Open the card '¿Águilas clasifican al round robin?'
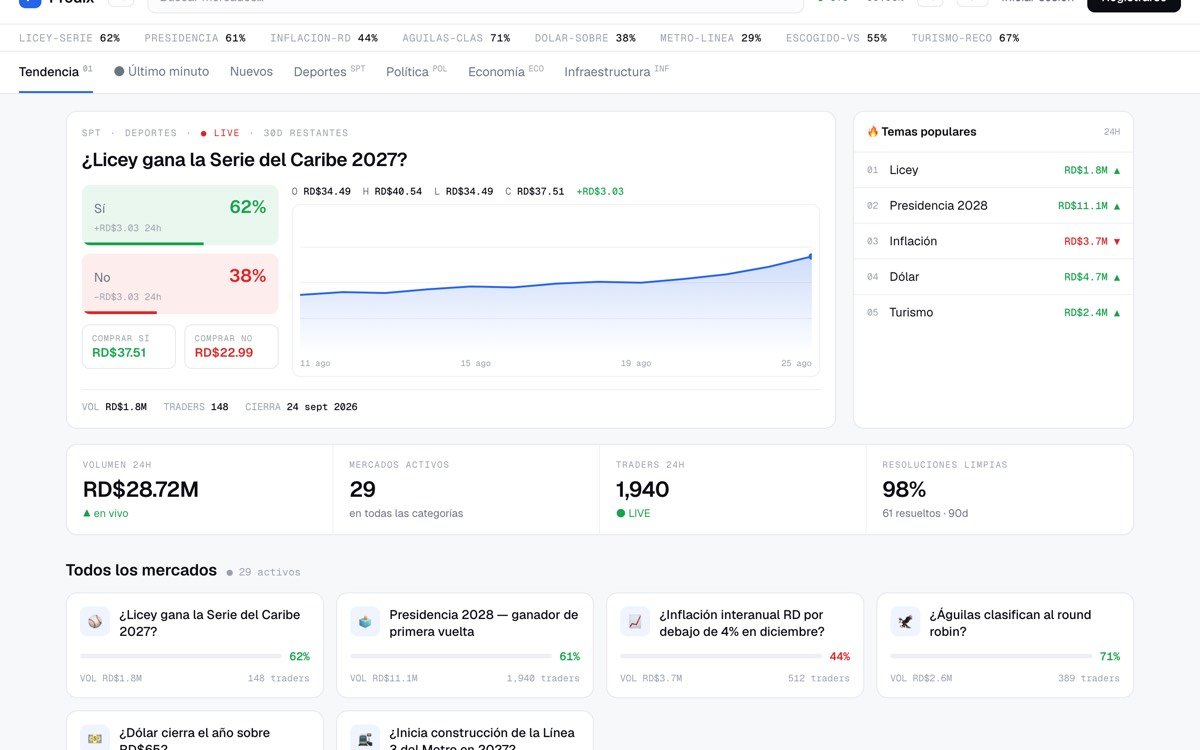The image size is (1200, 750). click(x=1005, y=645)
